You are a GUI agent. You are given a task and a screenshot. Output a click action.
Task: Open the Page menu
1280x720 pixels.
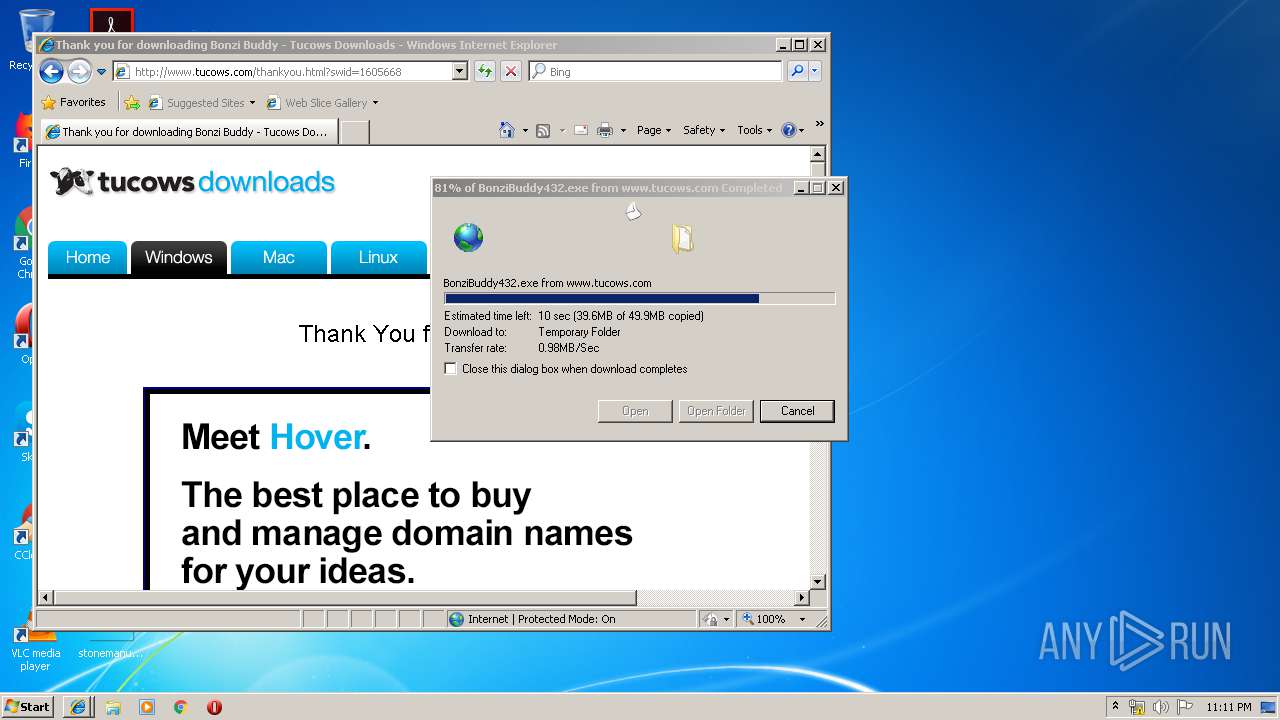tap(654, 130)
